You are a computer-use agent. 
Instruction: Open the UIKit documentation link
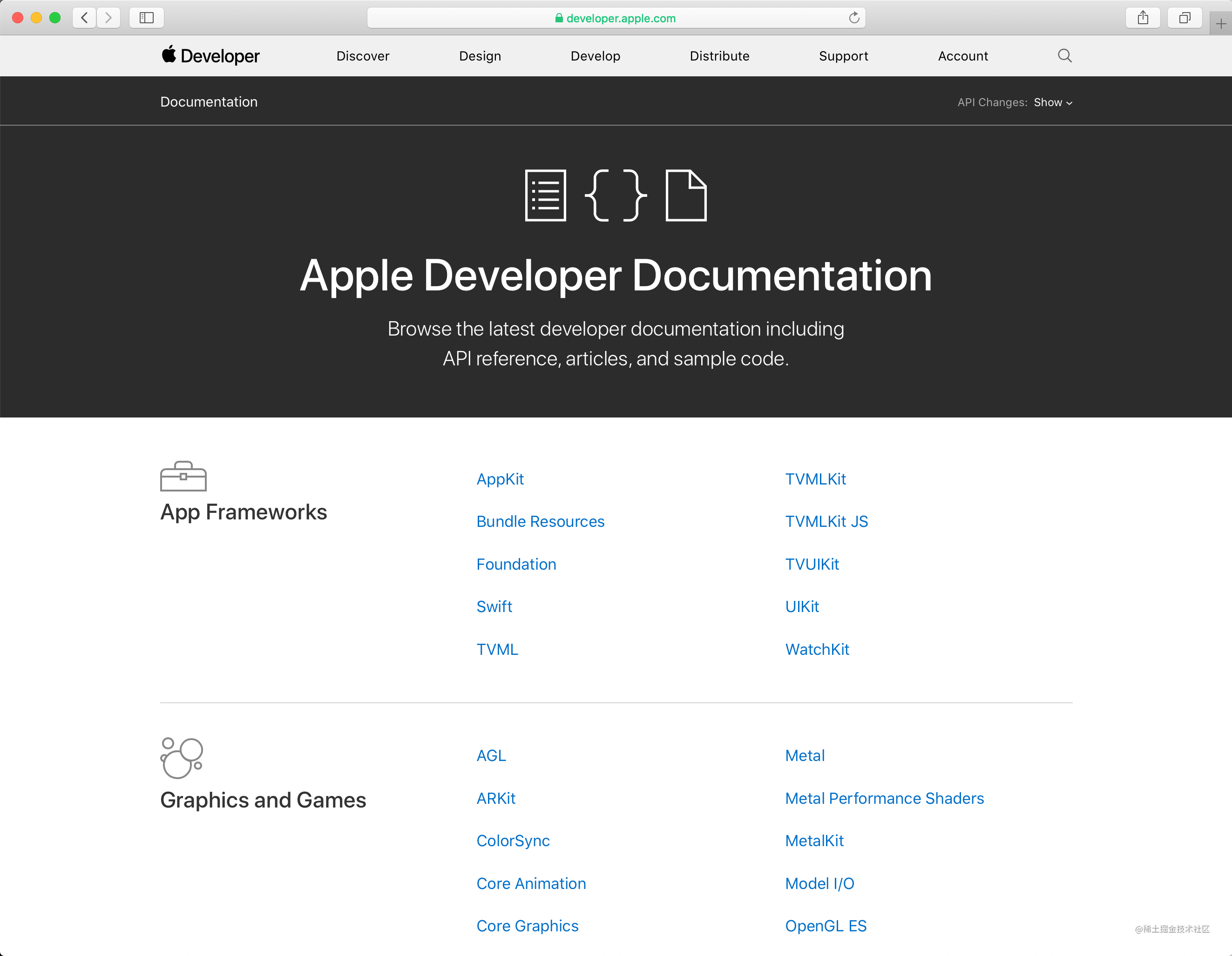point(802,606)
